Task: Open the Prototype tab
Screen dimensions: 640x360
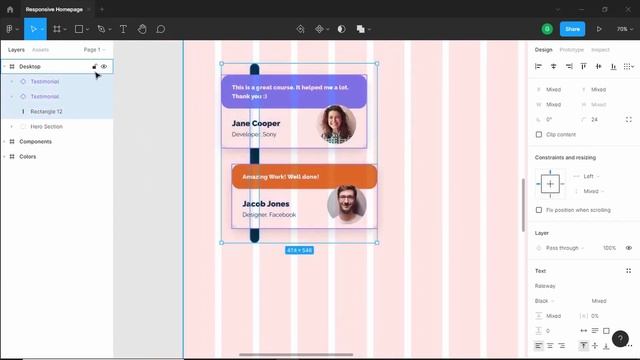Action: (x=571, y=50)
